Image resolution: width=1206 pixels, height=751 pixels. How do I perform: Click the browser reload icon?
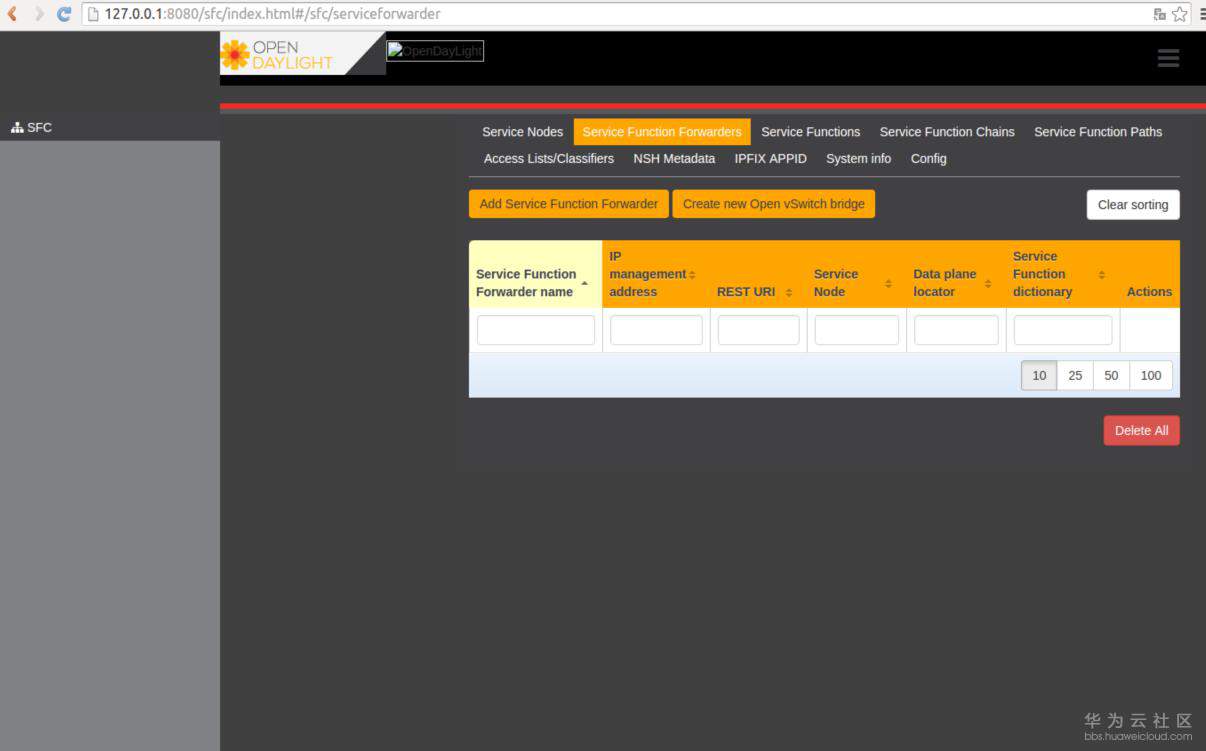click(x=63, y=13)
